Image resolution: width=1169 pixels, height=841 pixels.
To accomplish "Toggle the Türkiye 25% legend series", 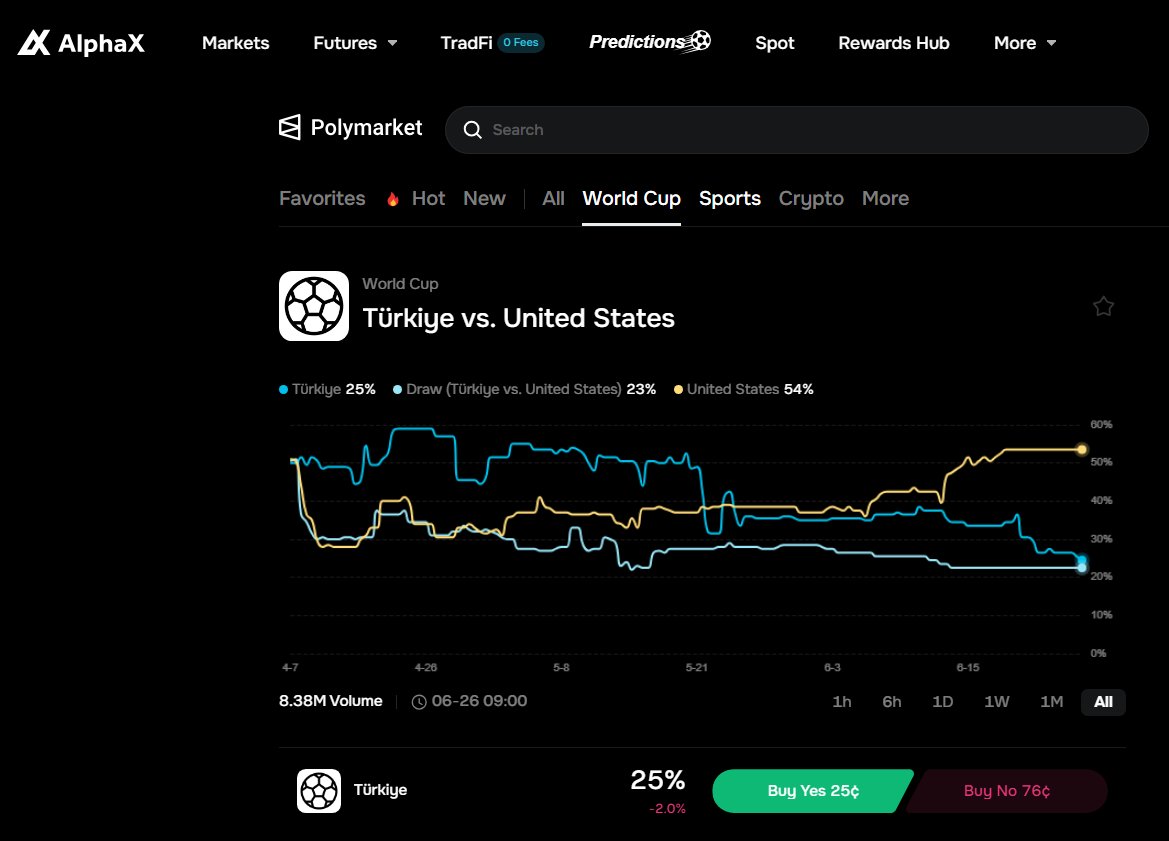I will [x=327, y=389].
